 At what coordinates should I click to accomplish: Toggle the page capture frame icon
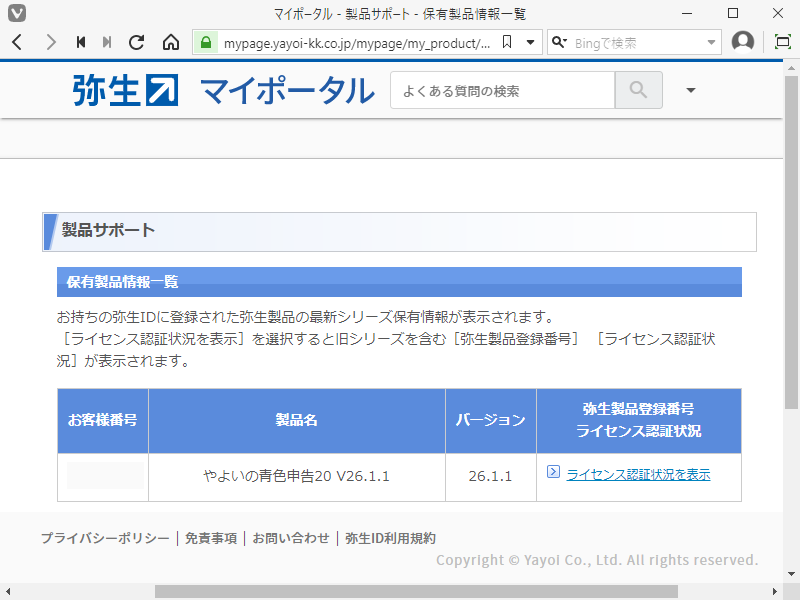(783, 42)
